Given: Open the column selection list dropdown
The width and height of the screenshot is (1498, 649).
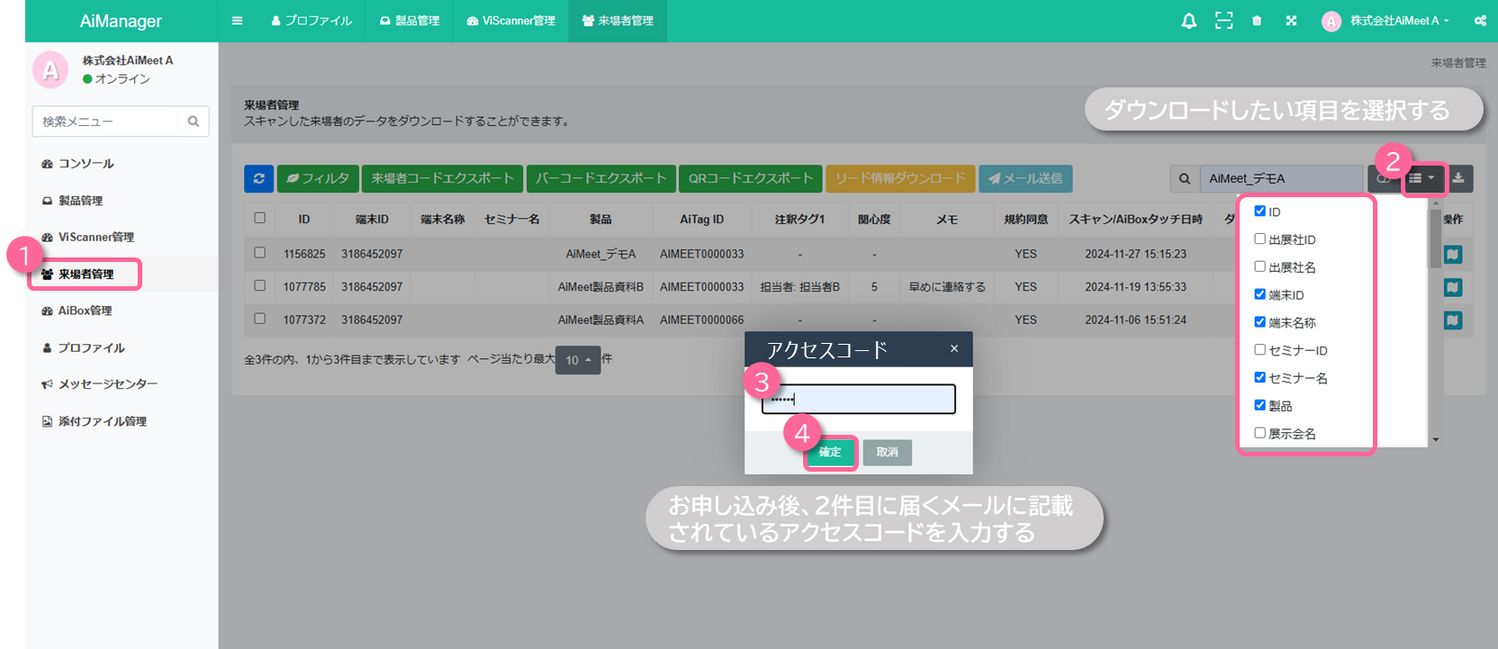Looking at the screenshot, I should (x=1421, y=179).
